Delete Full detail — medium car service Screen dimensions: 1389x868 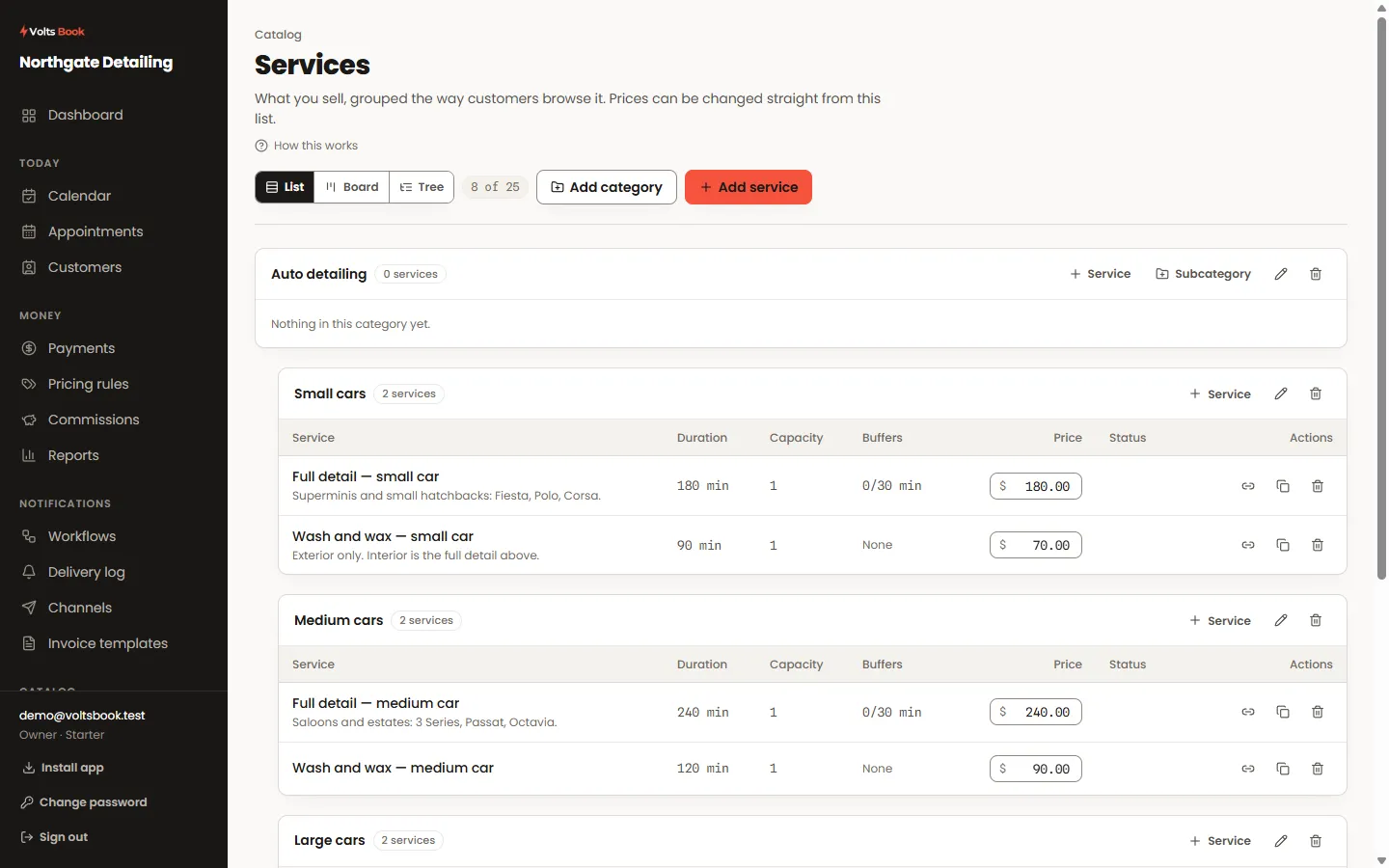[1318, 712]
